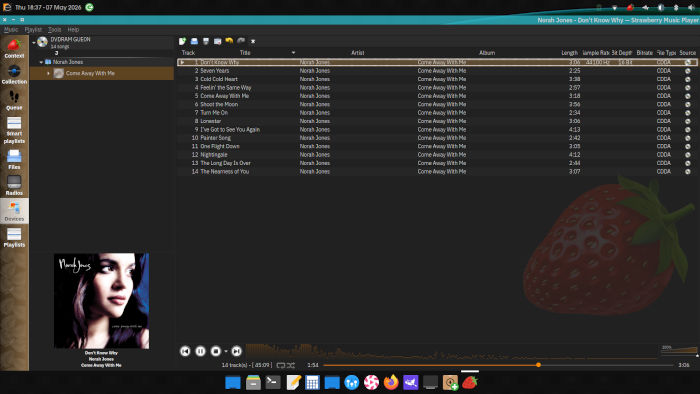700x394 pixels.
Task: Click the save playlist icon
Action: pyautogui.click(x=206, y=41)
